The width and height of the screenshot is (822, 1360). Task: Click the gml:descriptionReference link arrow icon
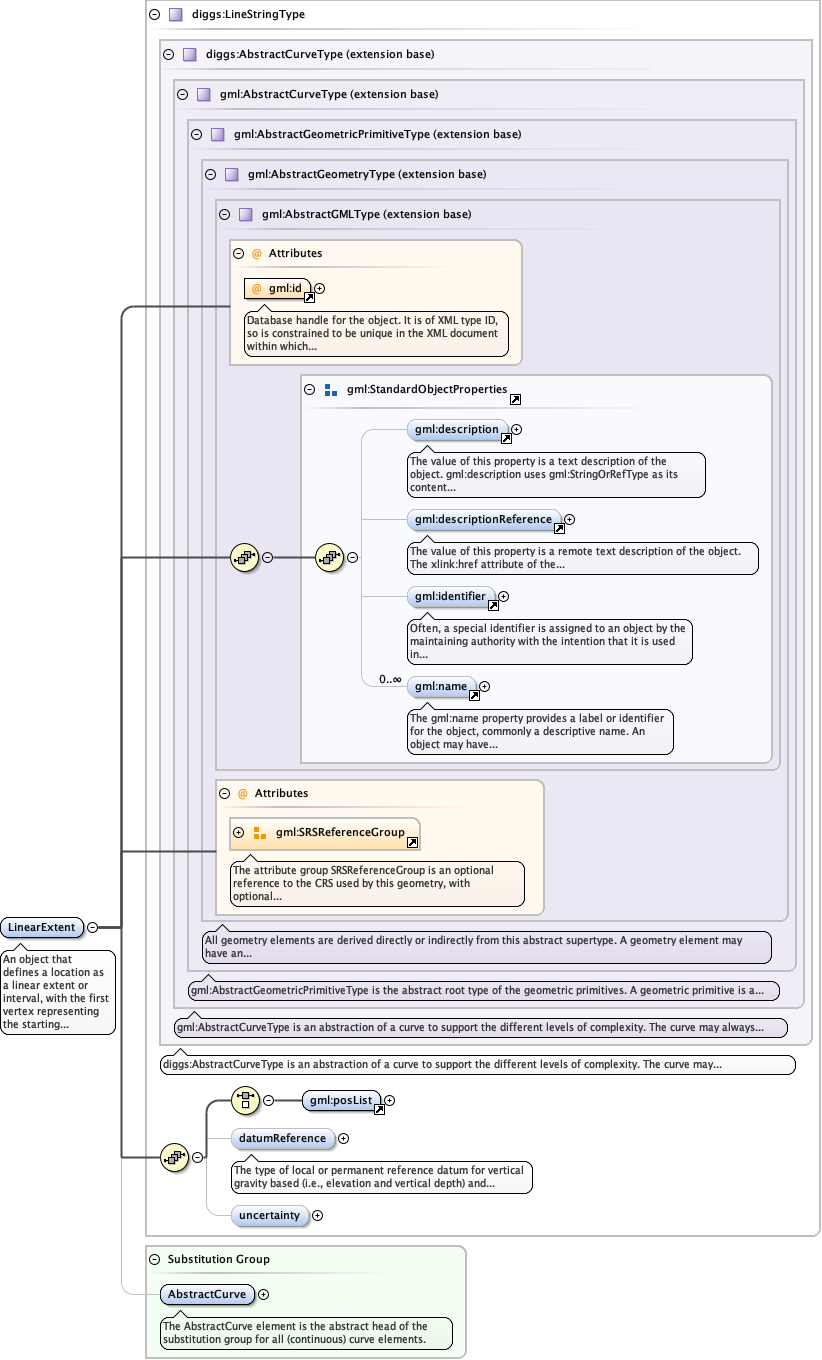[559, 528]
